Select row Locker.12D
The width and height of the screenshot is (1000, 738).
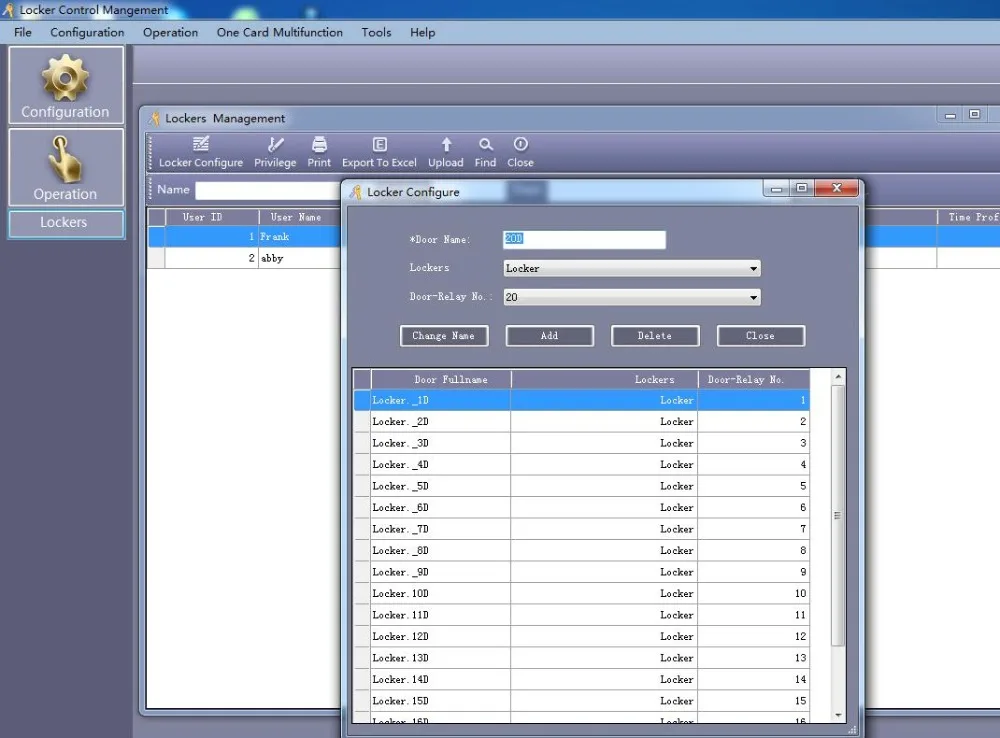(582, 637)
